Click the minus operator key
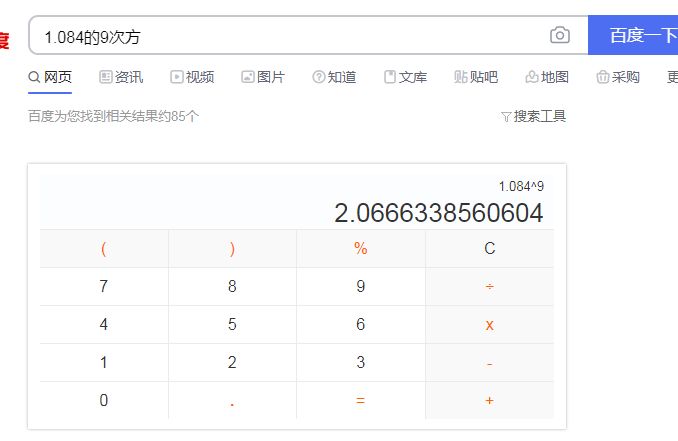The height and width of the screenshot is (441, 678). tap(489, 362)
